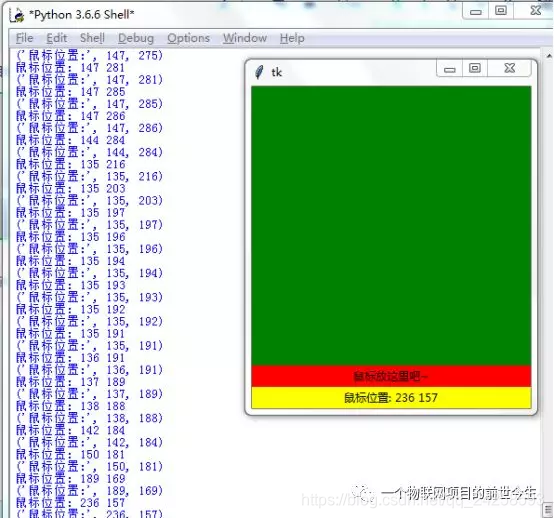Screen dimensions: 554x518
Task: Maximize the tk window
Action: tap(475, 68)
